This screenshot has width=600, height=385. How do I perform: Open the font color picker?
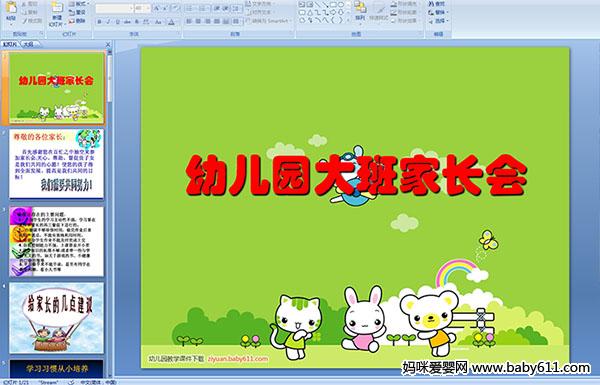click(x=171, y=22)
